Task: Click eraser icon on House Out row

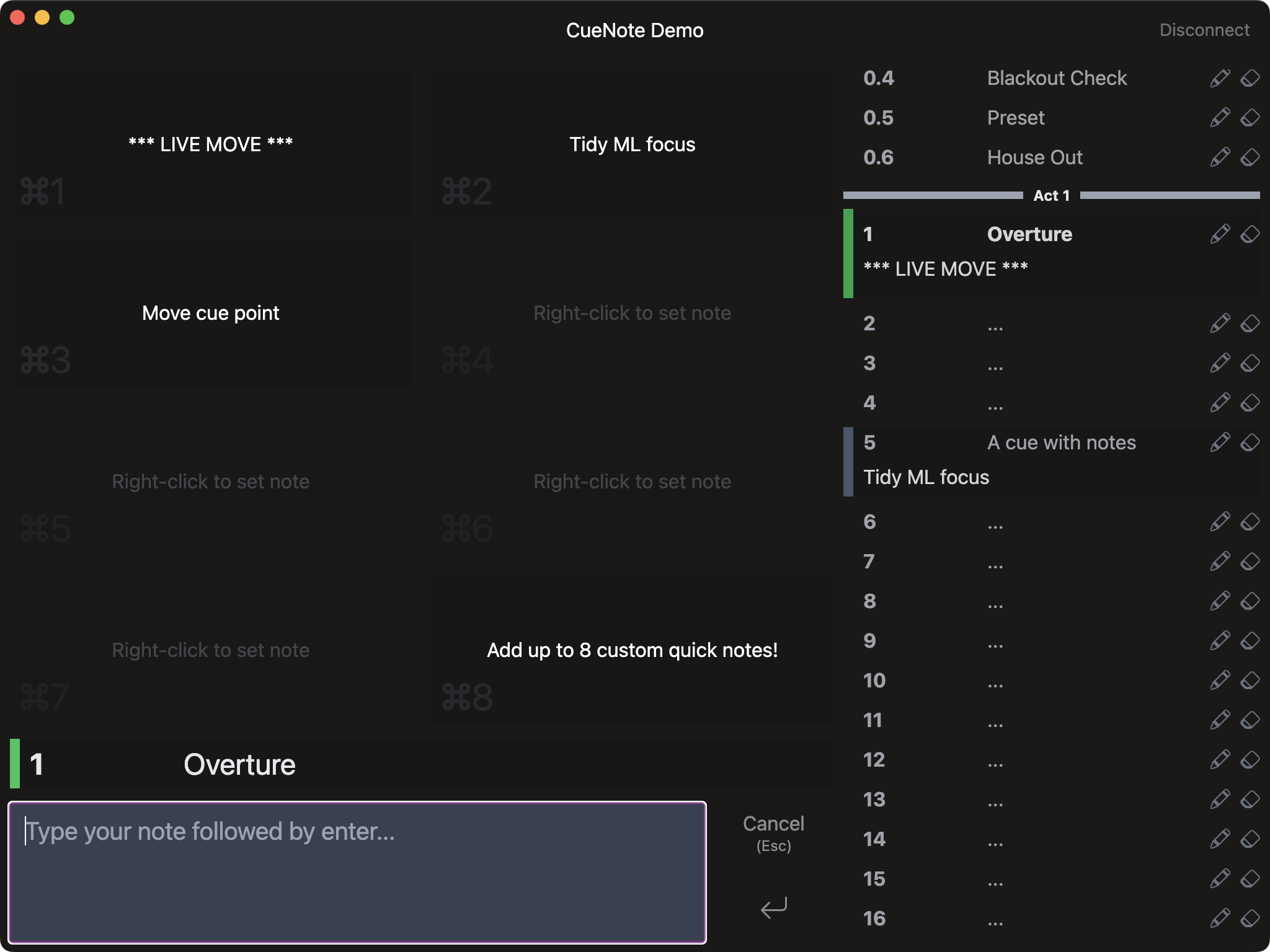Action: click(x=1250, y=157)
